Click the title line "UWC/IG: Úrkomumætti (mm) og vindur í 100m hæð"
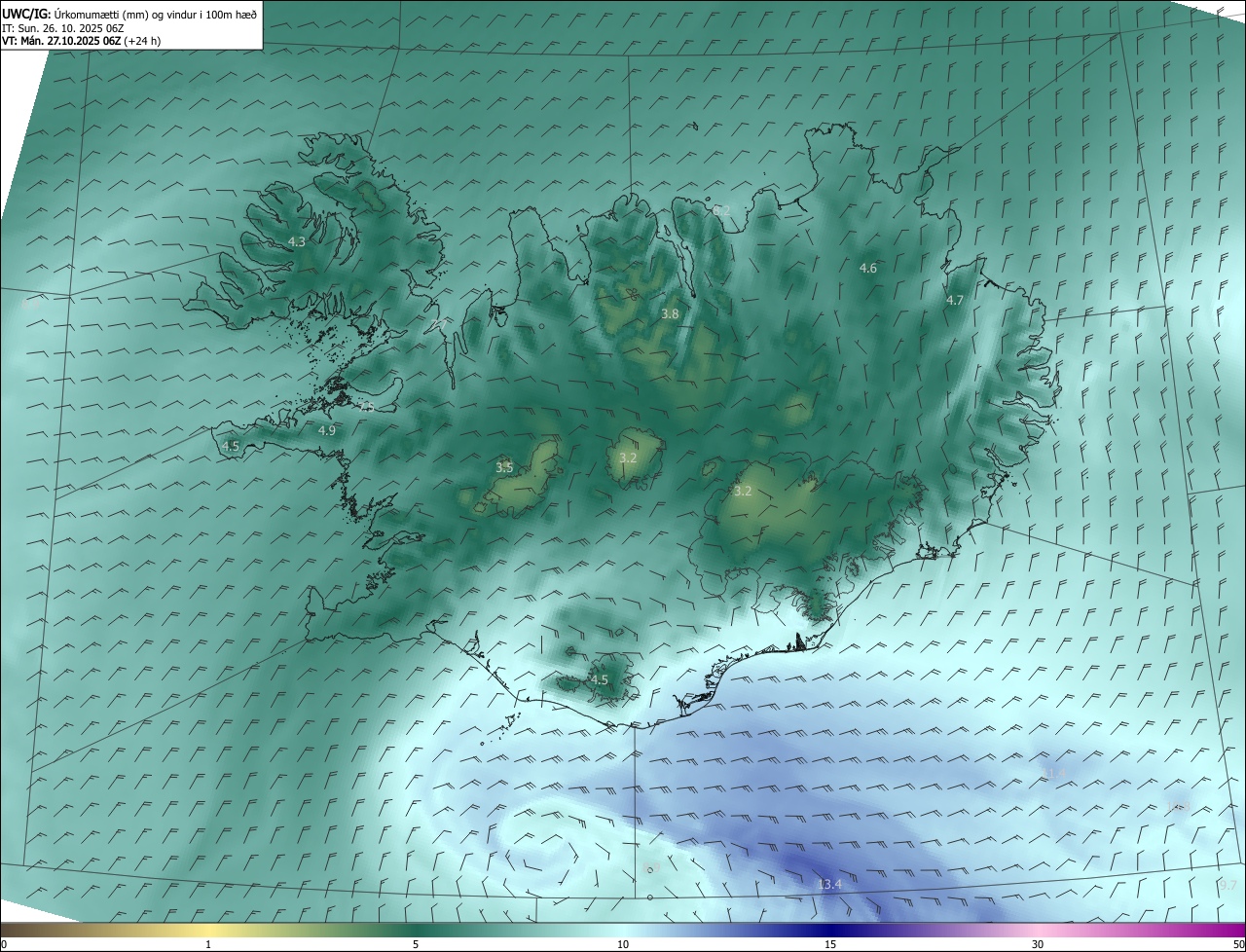The width and height of the screenshot is (1246, 952). pyautogui.click(x=129, y=14)
